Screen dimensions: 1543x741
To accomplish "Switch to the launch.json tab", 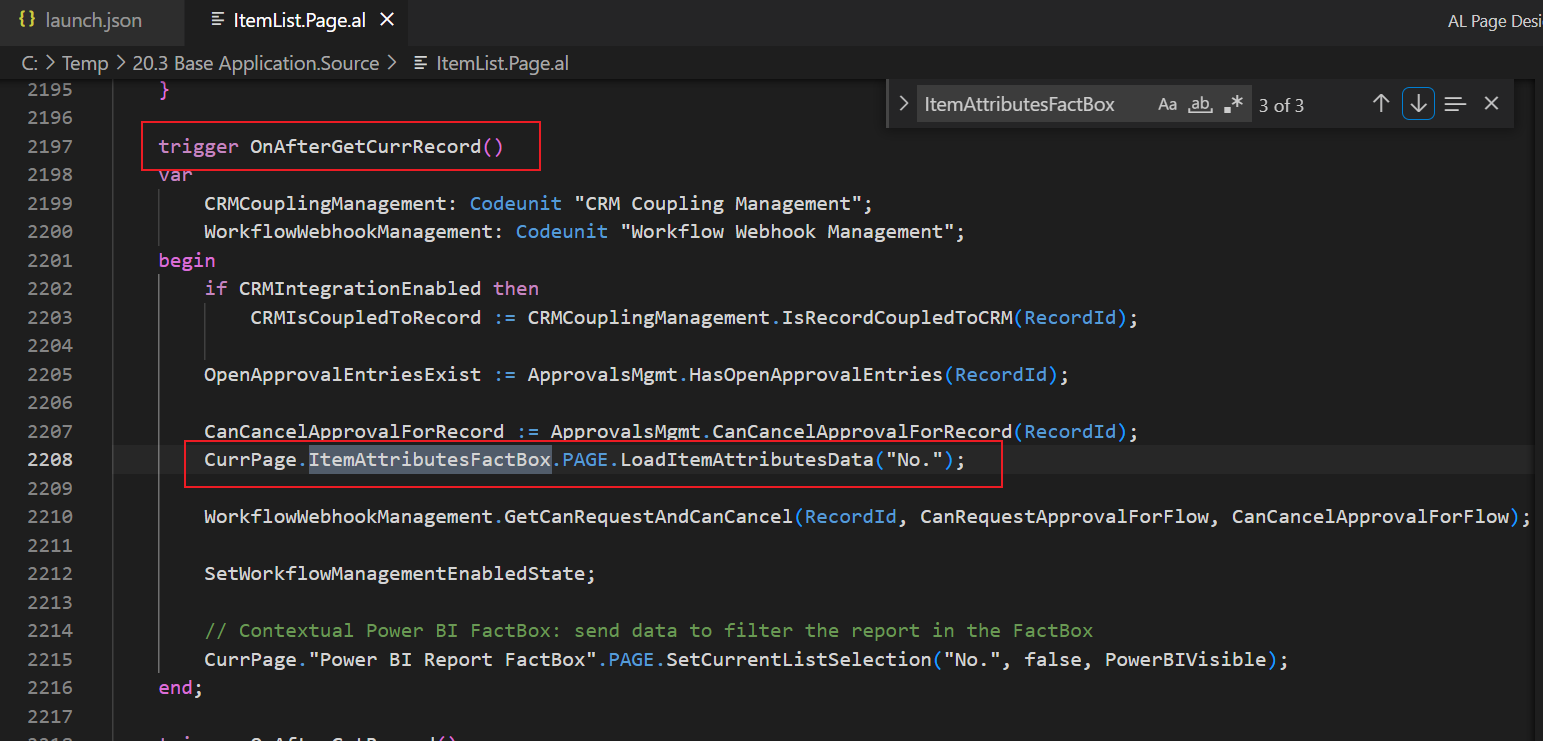I will (x=92, y=18).
